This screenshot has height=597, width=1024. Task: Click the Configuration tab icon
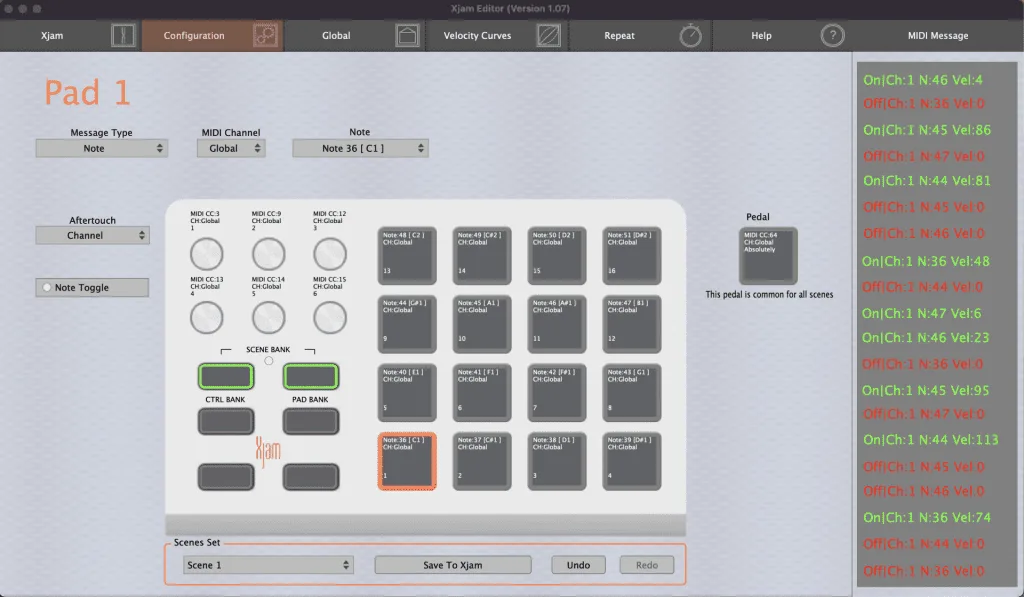pos(265,35)
